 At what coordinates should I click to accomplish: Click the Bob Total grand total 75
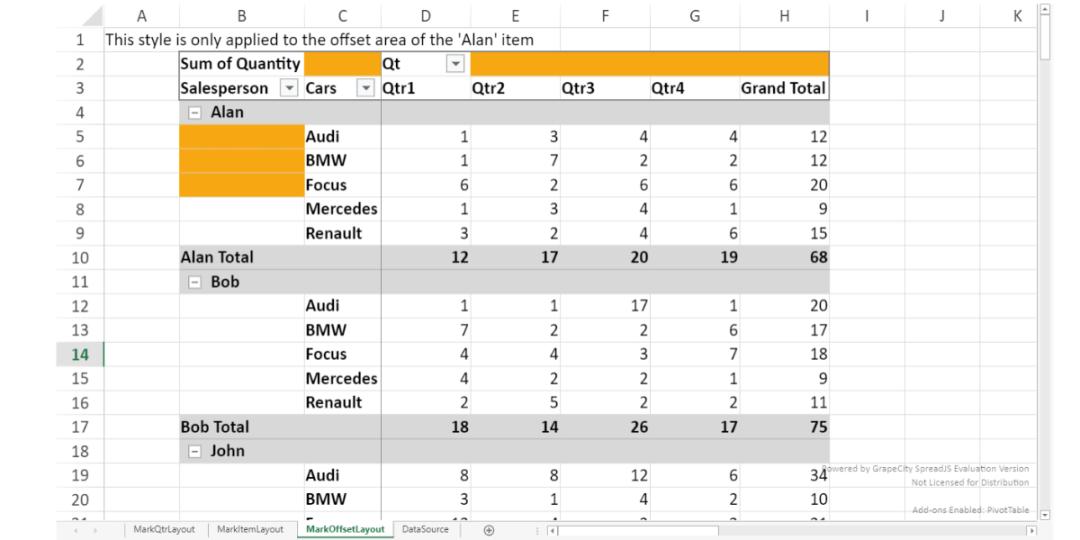coord(785,427)
